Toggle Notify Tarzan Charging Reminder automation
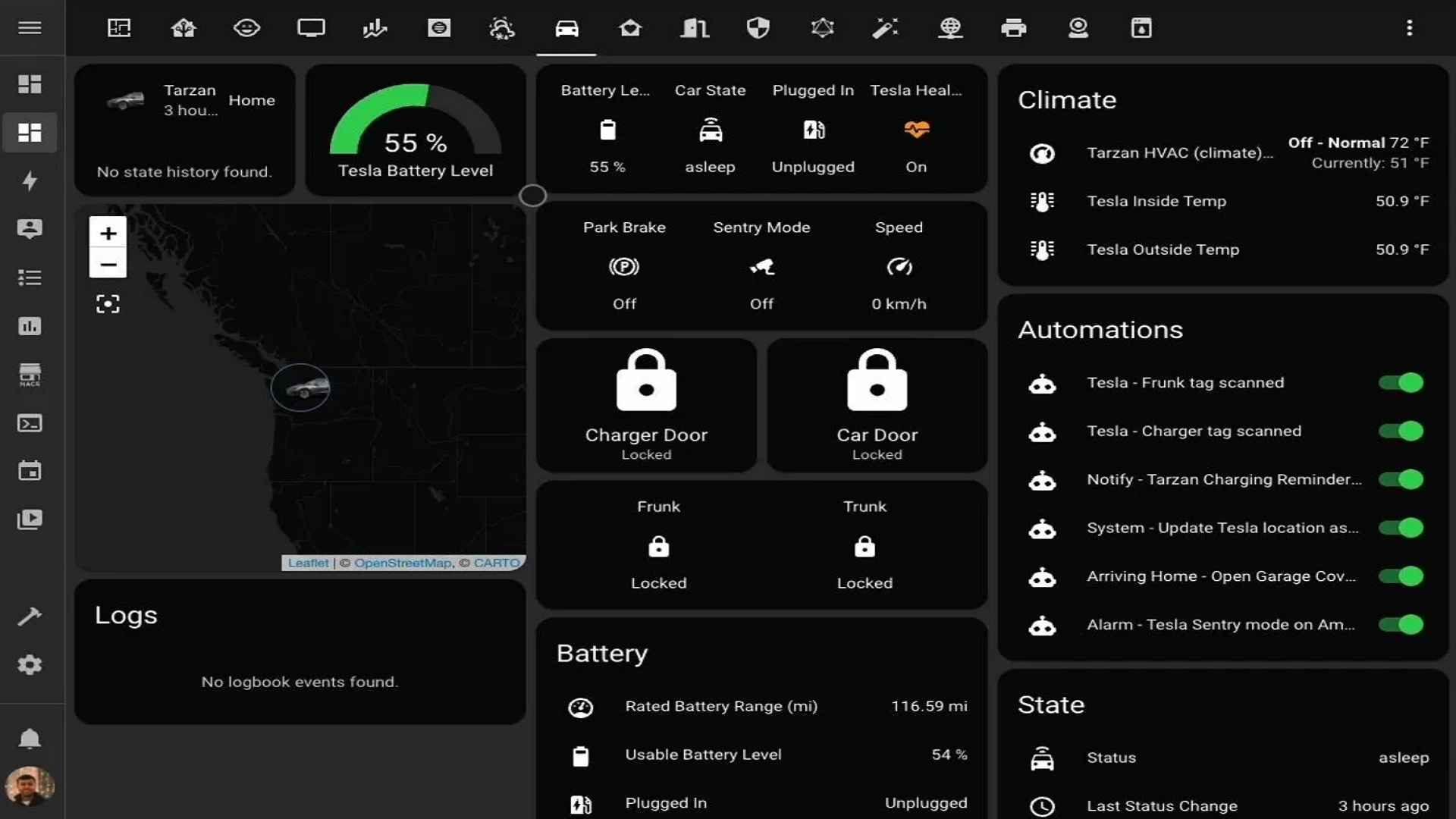1456x819 pixels. [1401, 479]
